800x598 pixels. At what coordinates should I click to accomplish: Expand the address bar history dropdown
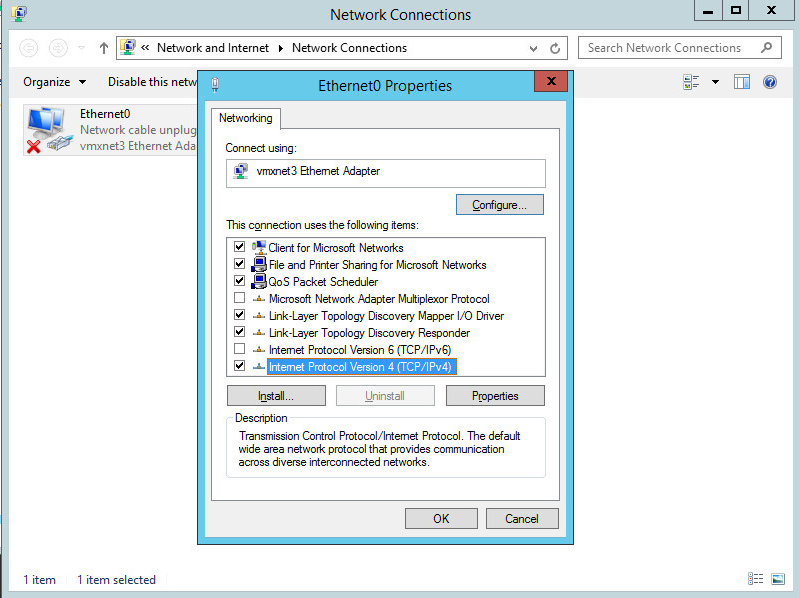point(533,48)
